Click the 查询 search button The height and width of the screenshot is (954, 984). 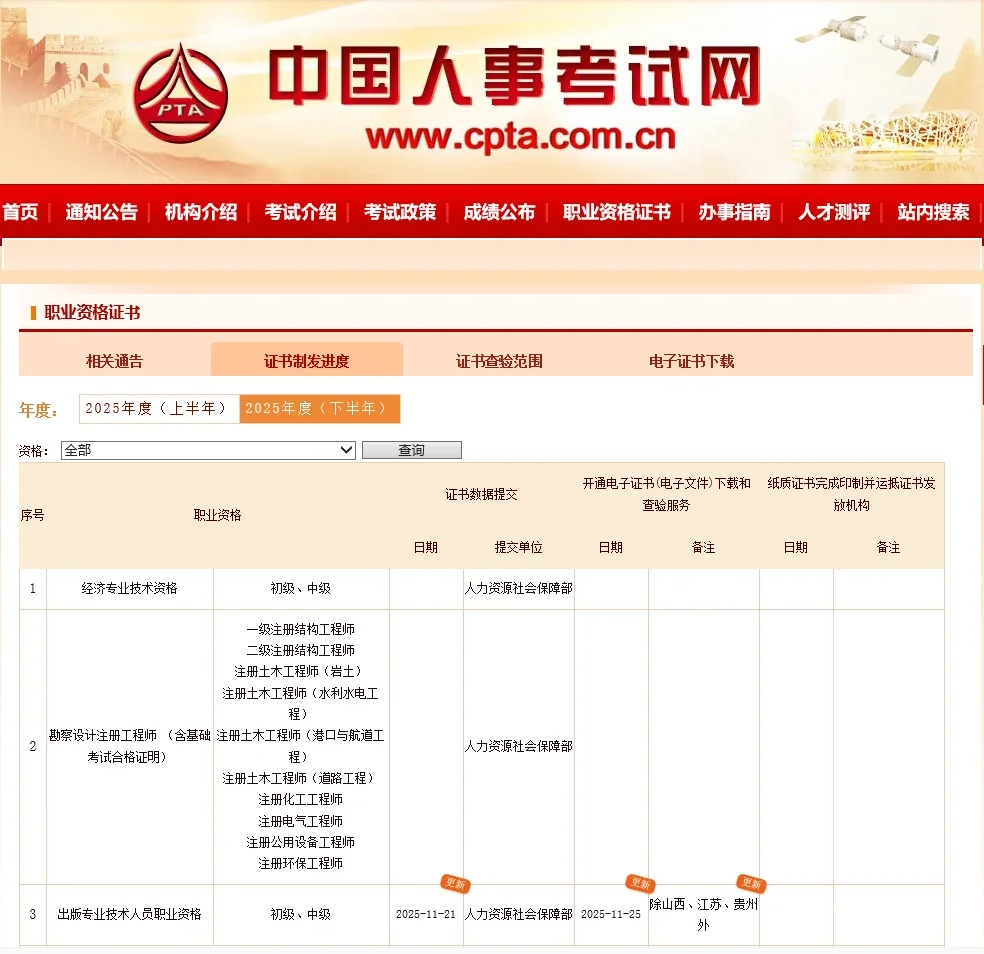[x=411, y=450]
